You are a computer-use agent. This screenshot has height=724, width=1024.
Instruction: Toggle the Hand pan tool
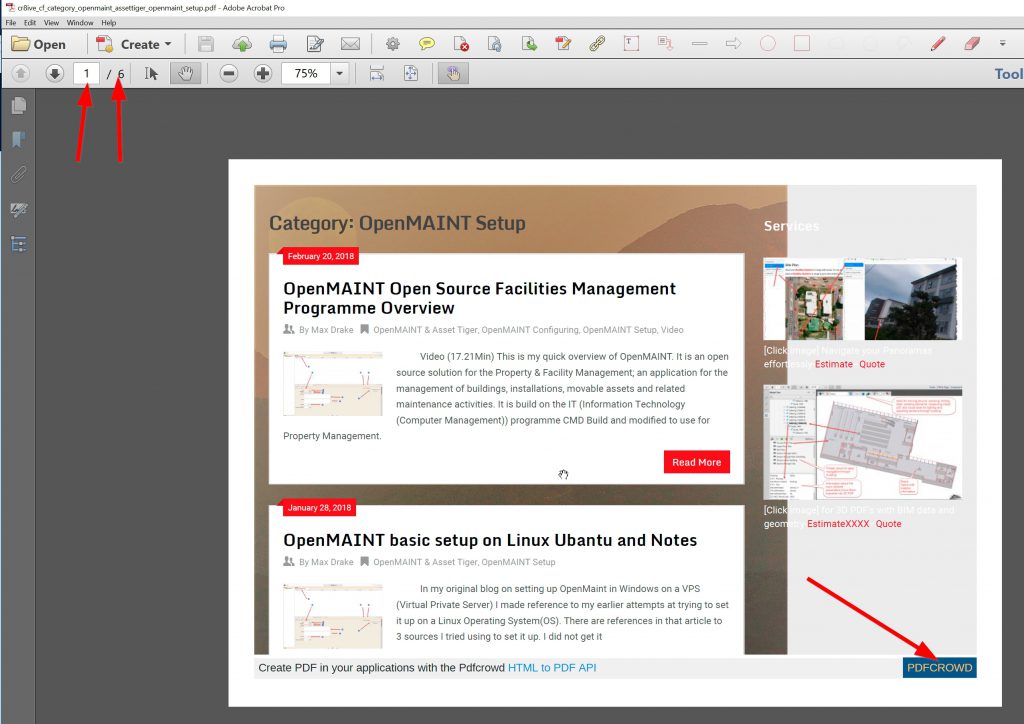pyautogui.click(x=183, y=74)
